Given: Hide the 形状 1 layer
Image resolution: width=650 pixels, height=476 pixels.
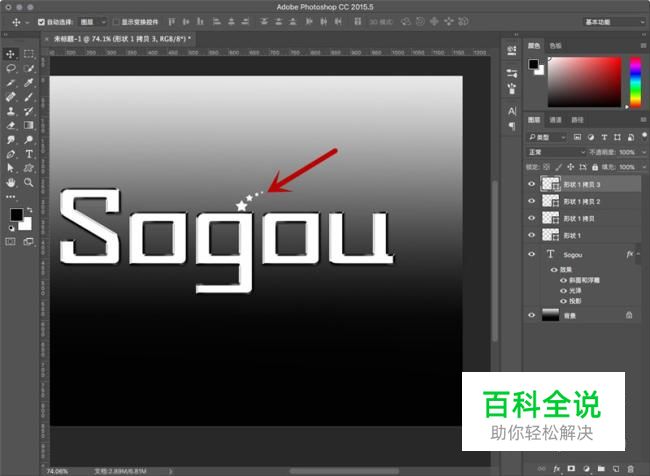Looking at the screenshot, I should tap(531, 235).
